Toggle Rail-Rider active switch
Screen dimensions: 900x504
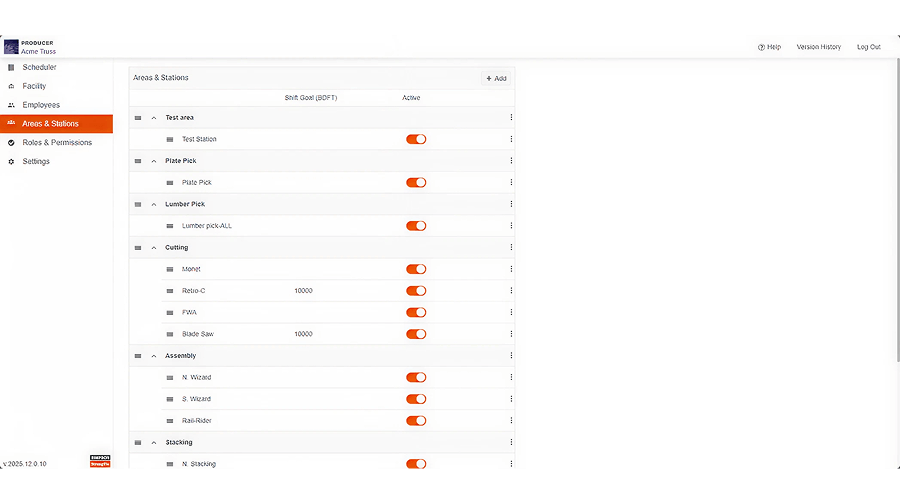[x=416, y=421]
